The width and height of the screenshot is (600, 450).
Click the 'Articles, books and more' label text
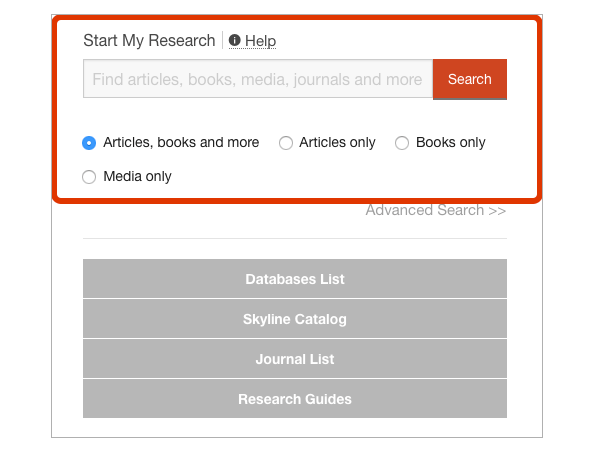coord(181,143)
